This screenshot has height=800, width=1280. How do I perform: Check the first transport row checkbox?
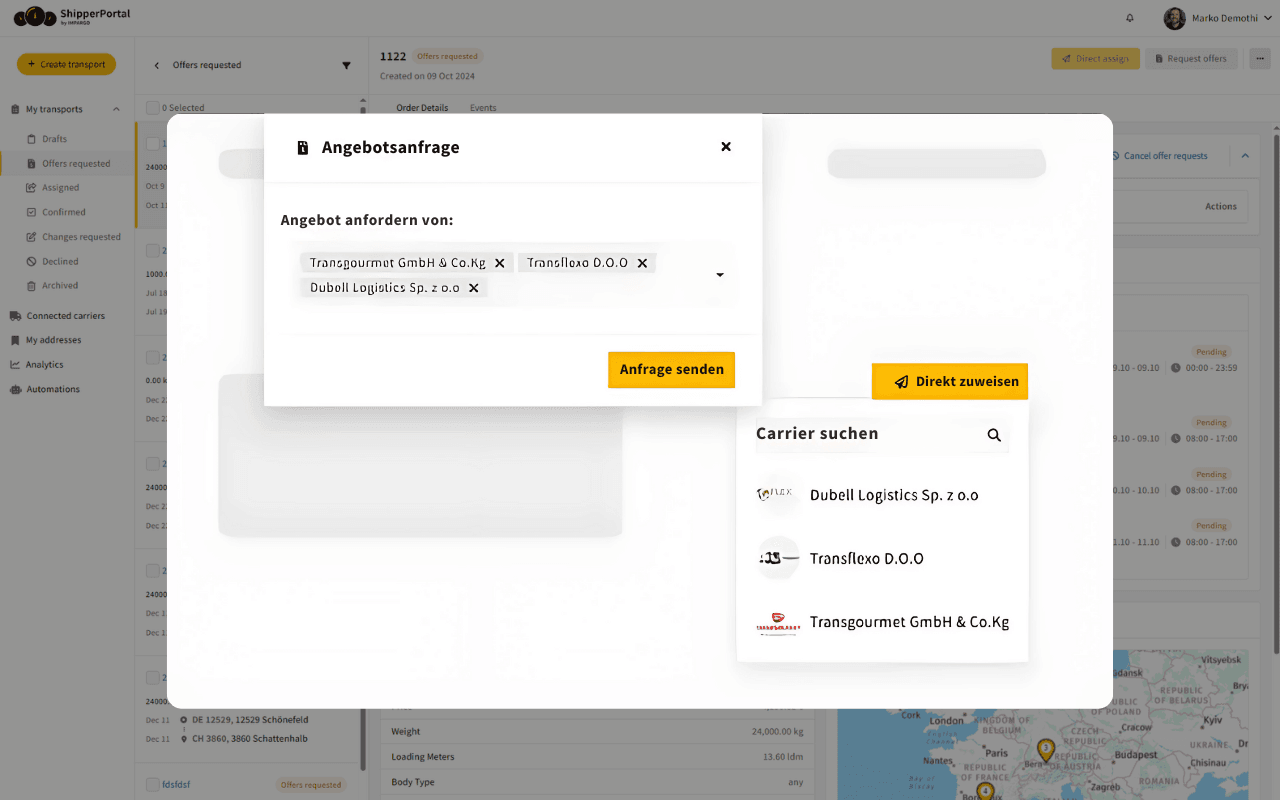pos(152,143)
